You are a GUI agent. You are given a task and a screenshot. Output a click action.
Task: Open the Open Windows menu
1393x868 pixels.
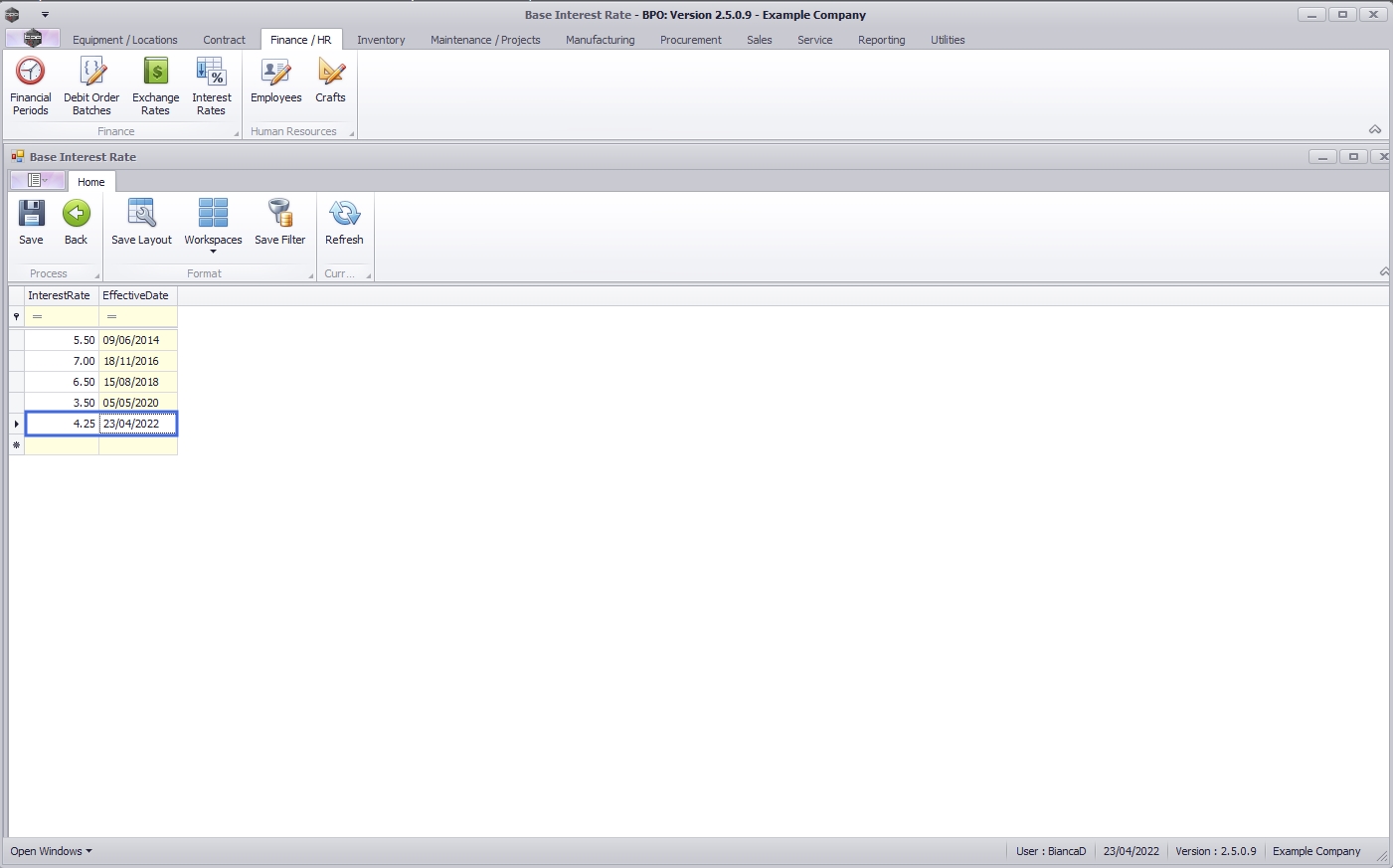51,851
